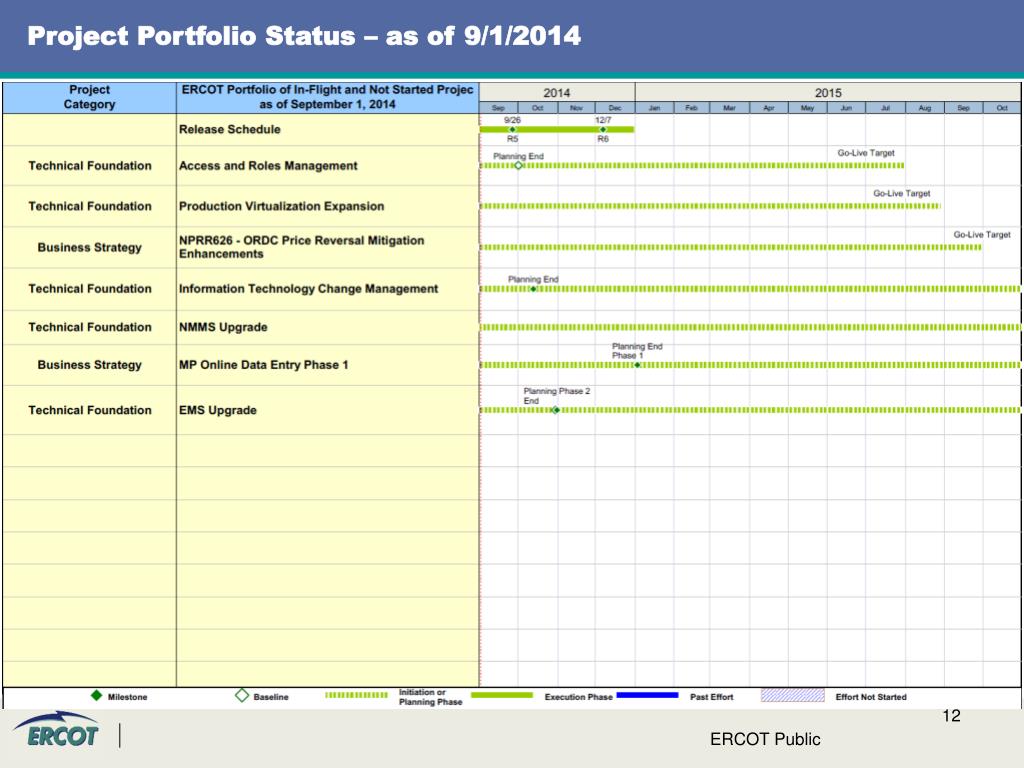Screen dimensions: 1024x768
Task: Select 'MP Online Data Entry Phase 1' name
Action: 264,365
